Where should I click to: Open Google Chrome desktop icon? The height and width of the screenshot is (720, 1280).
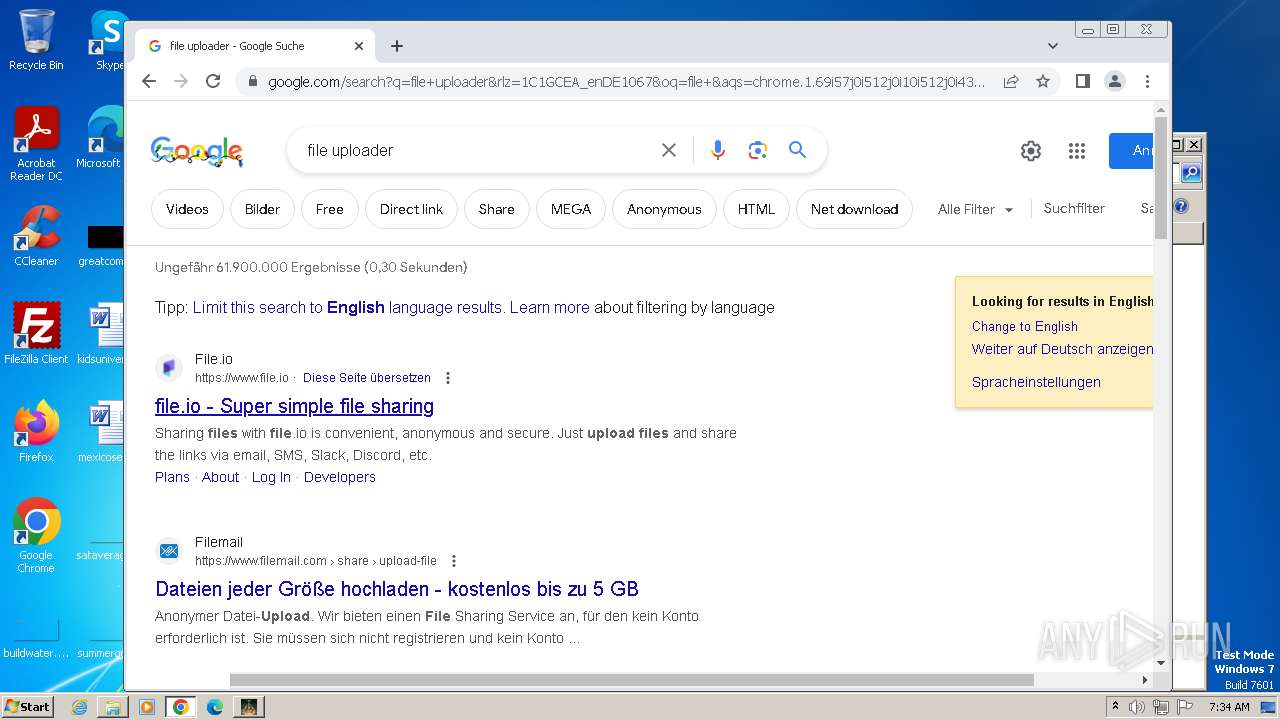pyautogui.click(x=36, y=536)
